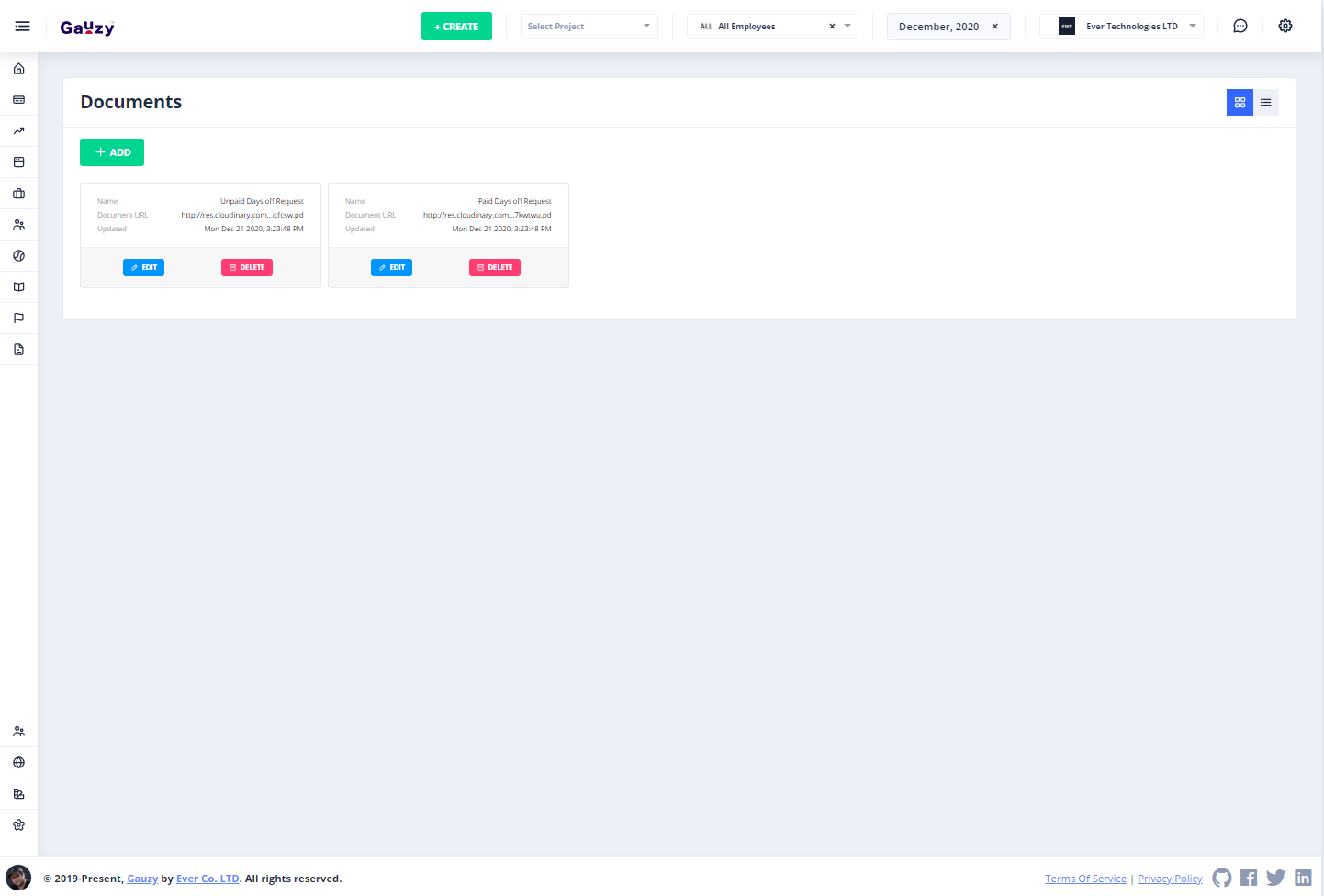Open the flag goals sidebar icon
Viewport: 1324px width, 896px height.
click(18, 319)
